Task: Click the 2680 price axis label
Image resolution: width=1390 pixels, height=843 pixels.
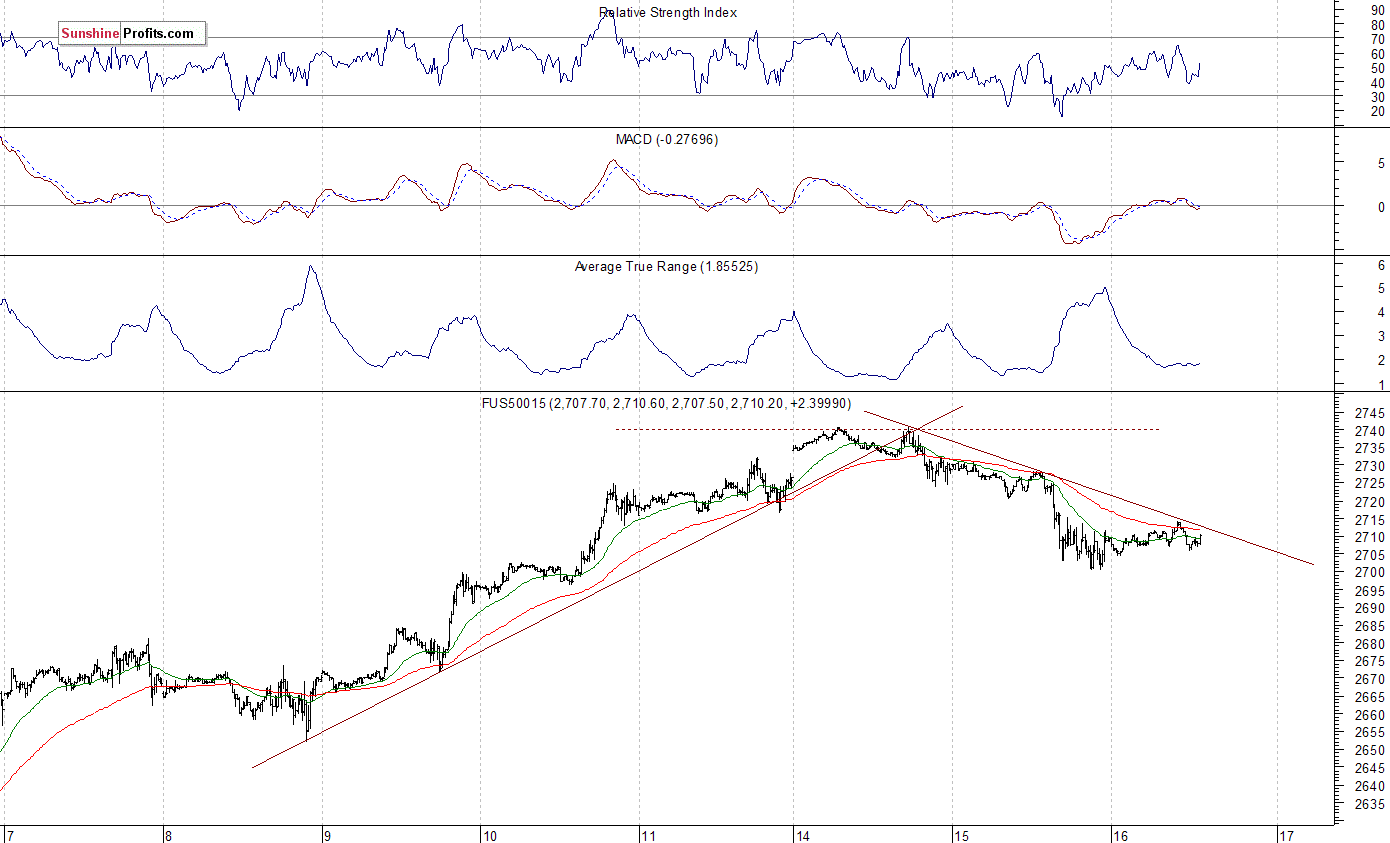Action: 1370,644
